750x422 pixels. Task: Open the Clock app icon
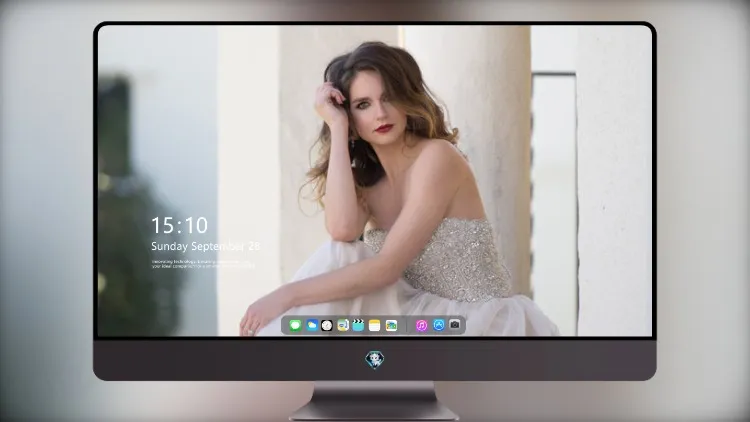[x=327, y=325]
